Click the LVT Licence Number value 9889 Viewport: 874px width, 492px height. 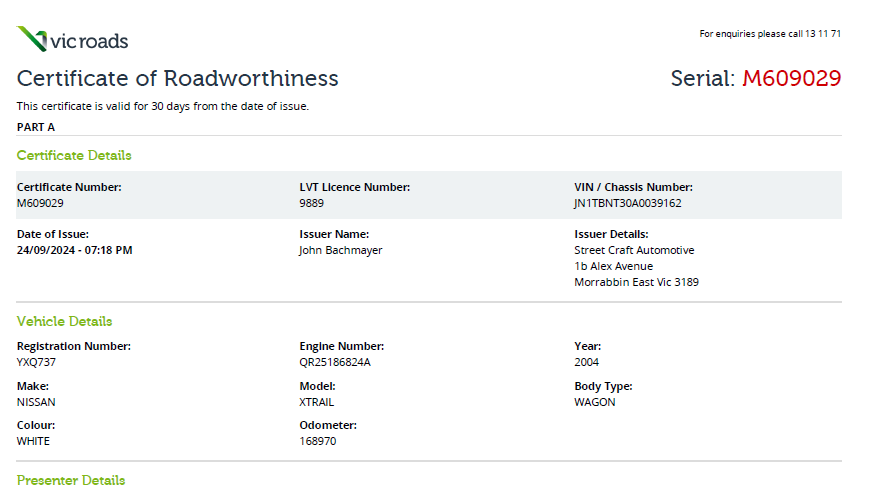pos(311,203)
